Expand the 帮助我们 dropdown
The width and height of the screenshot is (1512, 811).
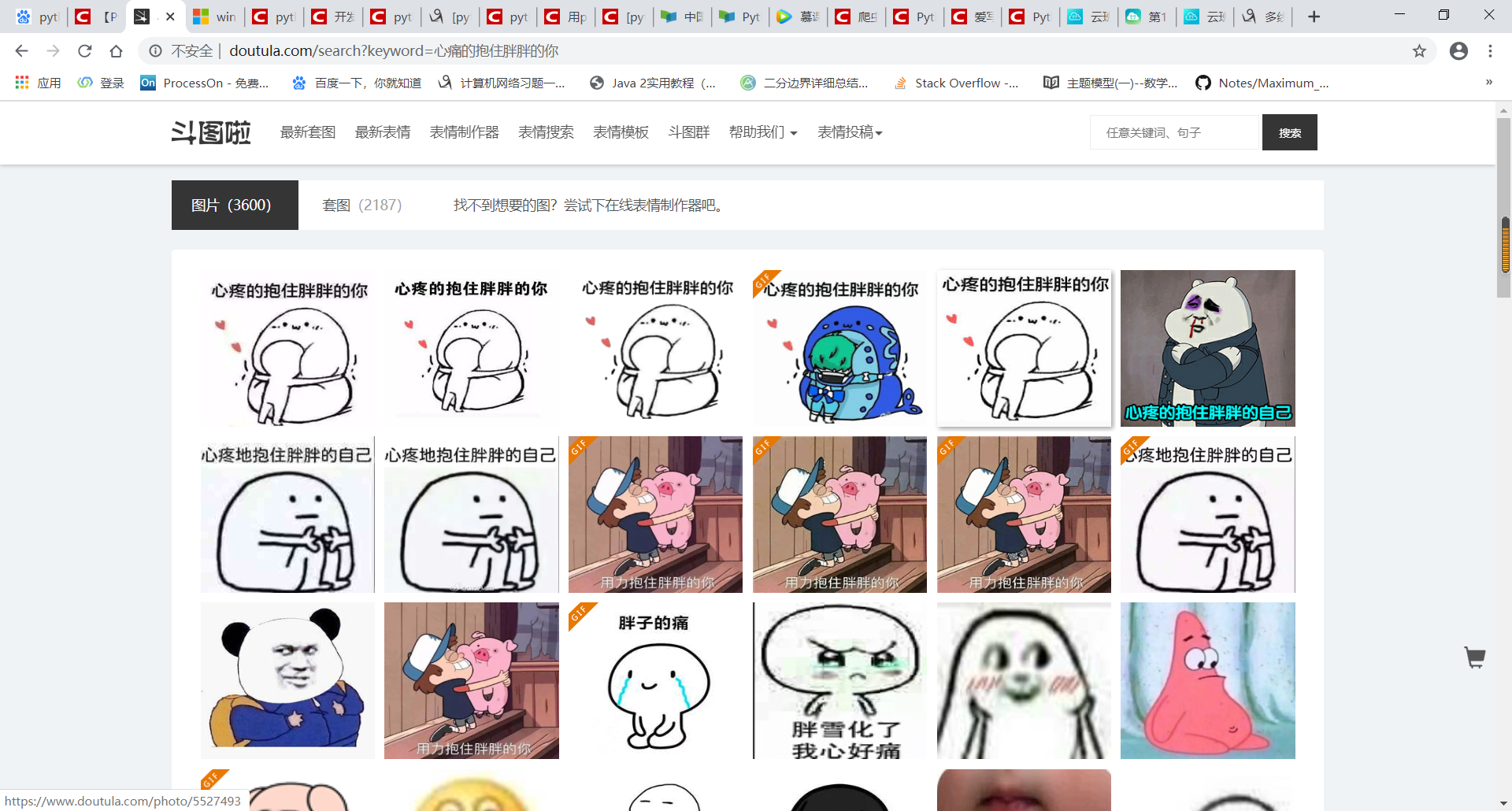click(x=763, y=132)
